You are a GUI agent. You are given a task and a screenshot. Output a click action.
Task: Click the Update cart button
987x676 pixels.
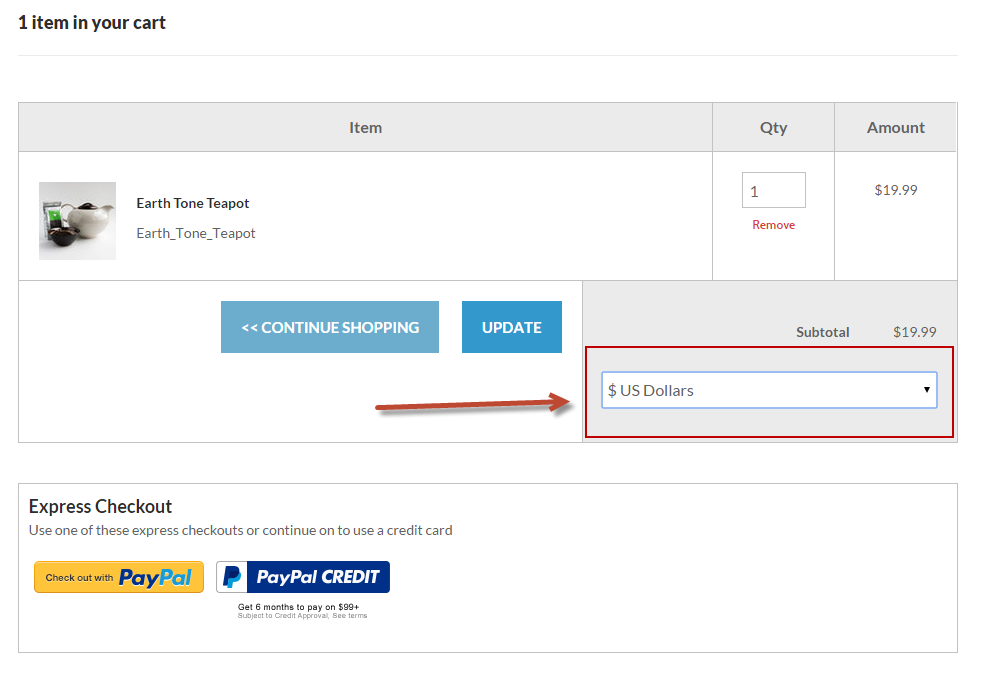(x=512, y=327)
